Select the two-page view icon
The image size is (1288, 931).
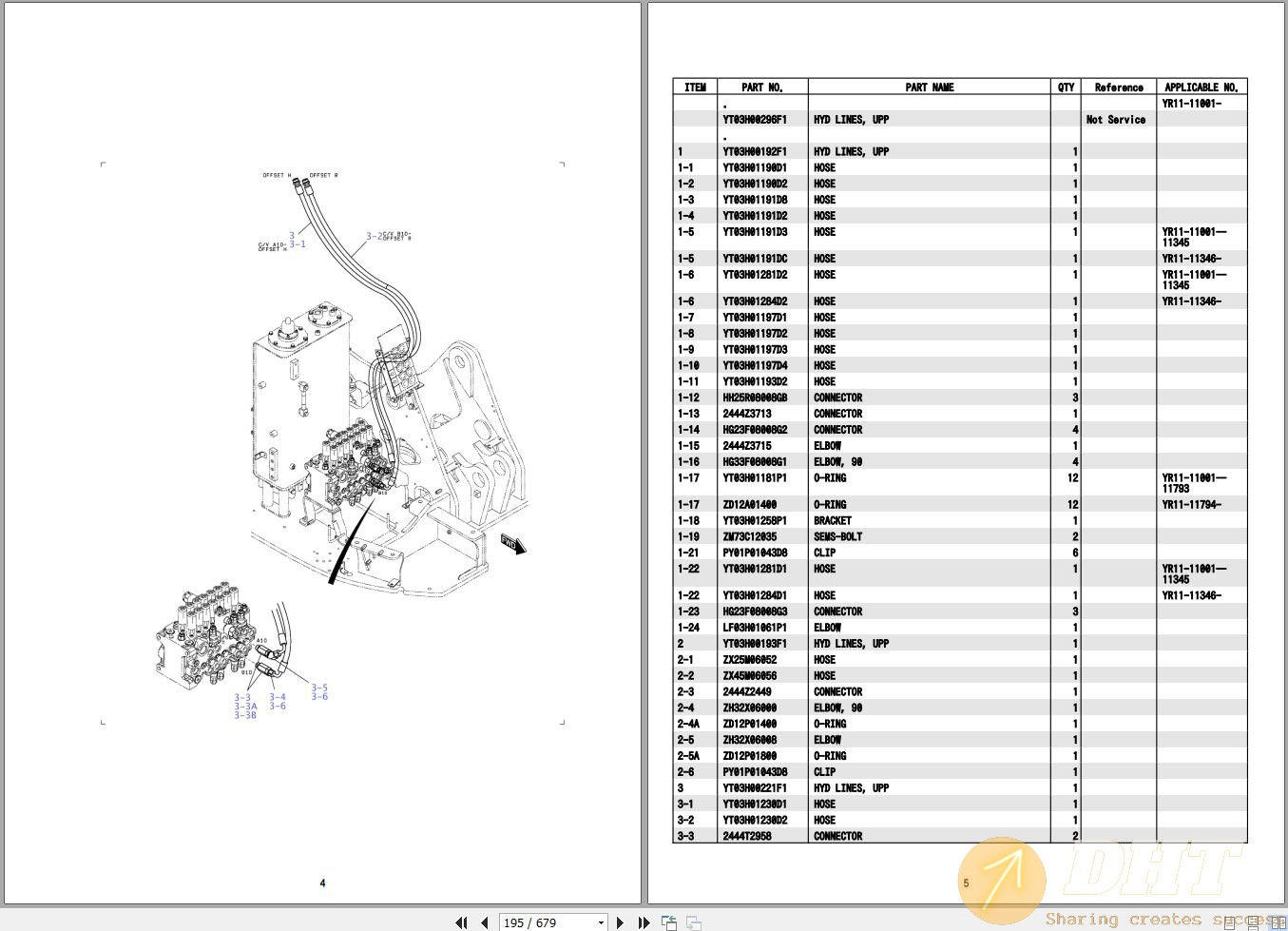tap(1278, 922)
